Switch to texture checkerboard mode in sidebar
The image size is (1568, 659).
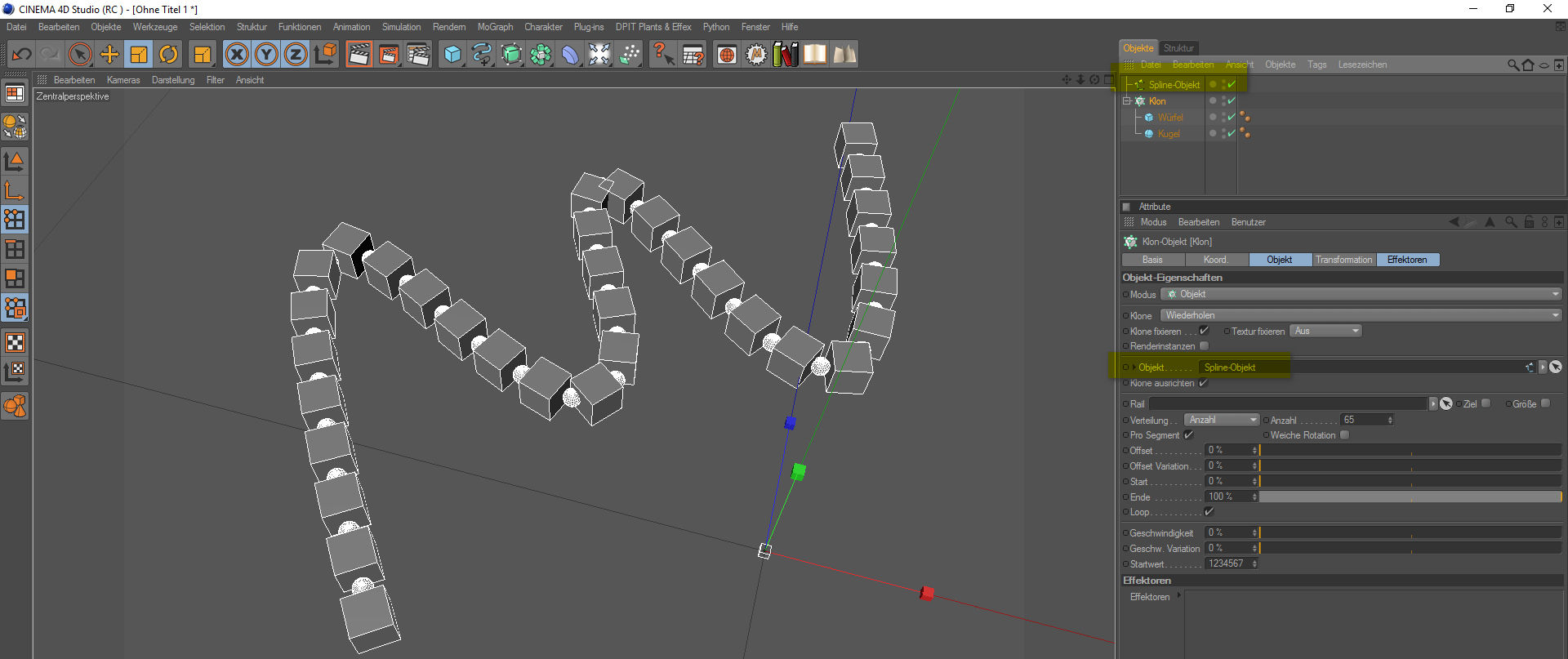coord(16,342)
